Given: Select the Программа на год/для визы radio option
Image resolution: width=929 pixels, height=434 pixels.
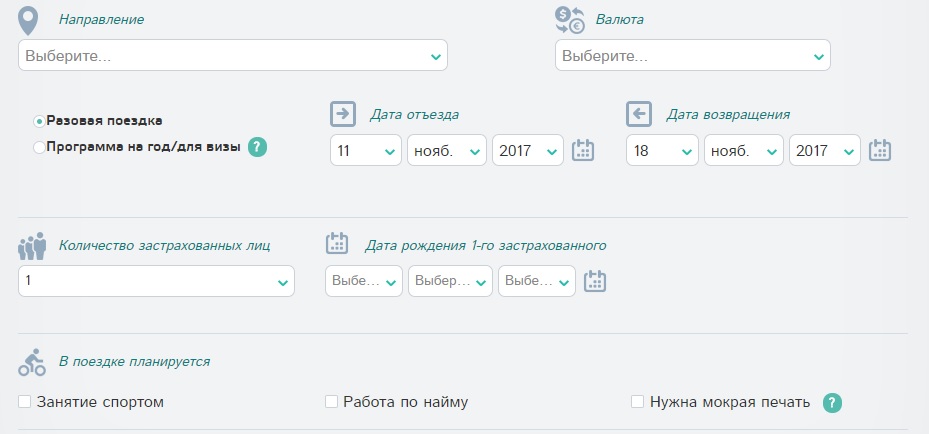Looking at the screenshot, I should (39, 147).
